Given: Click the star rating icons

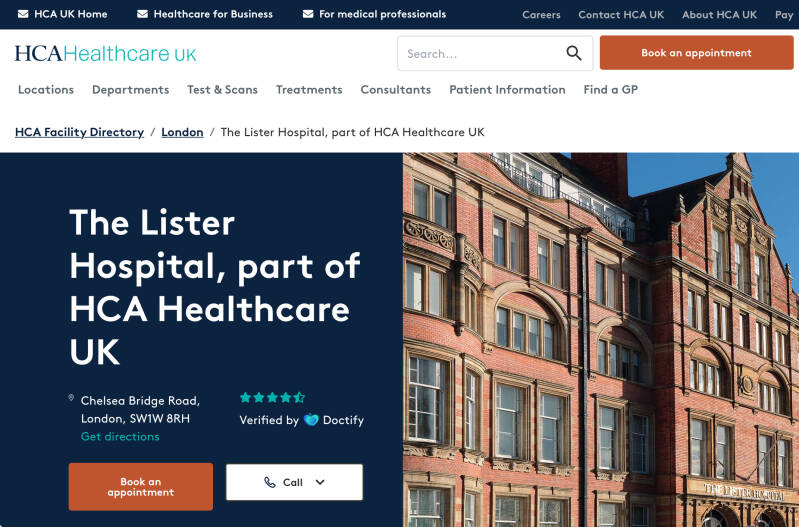Looking at the screenshot, I should [272, 398].
